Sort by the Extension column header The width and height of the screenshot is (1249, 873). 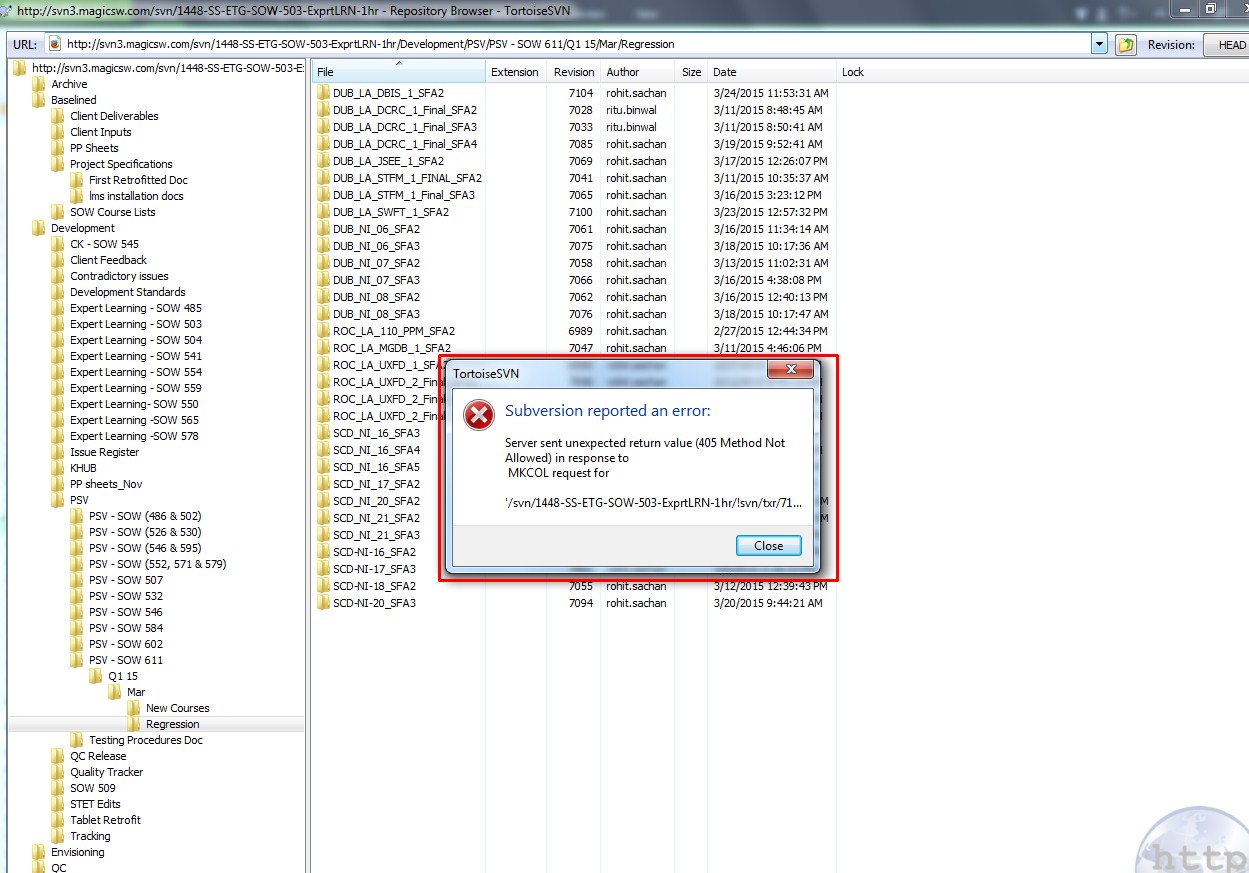point(515,72)
